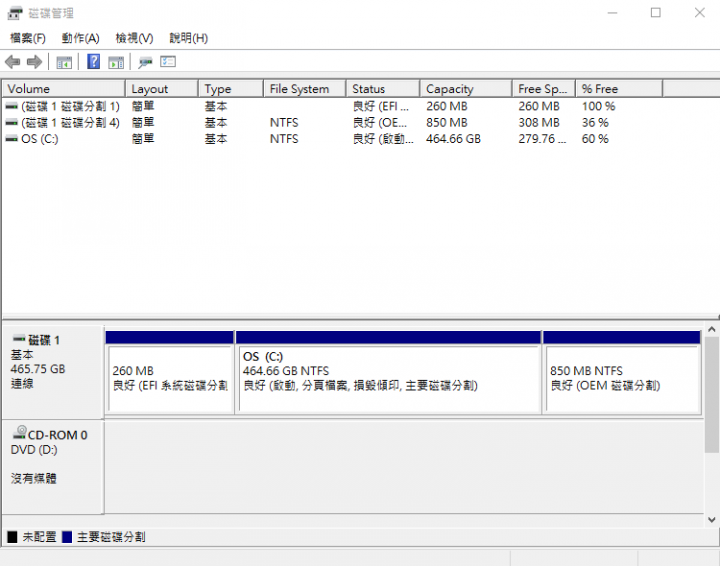Click the 60 % free cell
This screenshot has height=566, width=720.
[x=595, y=139]
